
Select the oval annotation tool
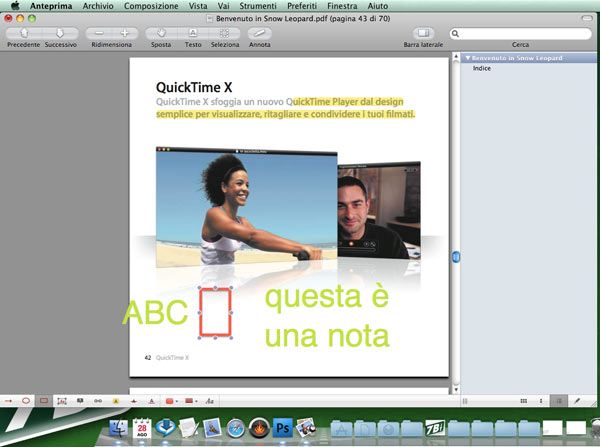click(x=25, y=400)
